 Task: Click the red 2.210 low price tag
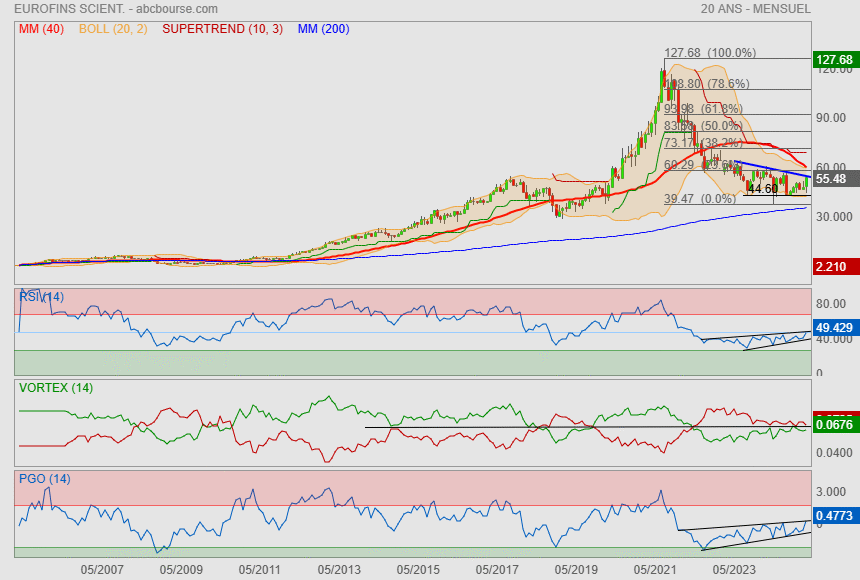835,267
